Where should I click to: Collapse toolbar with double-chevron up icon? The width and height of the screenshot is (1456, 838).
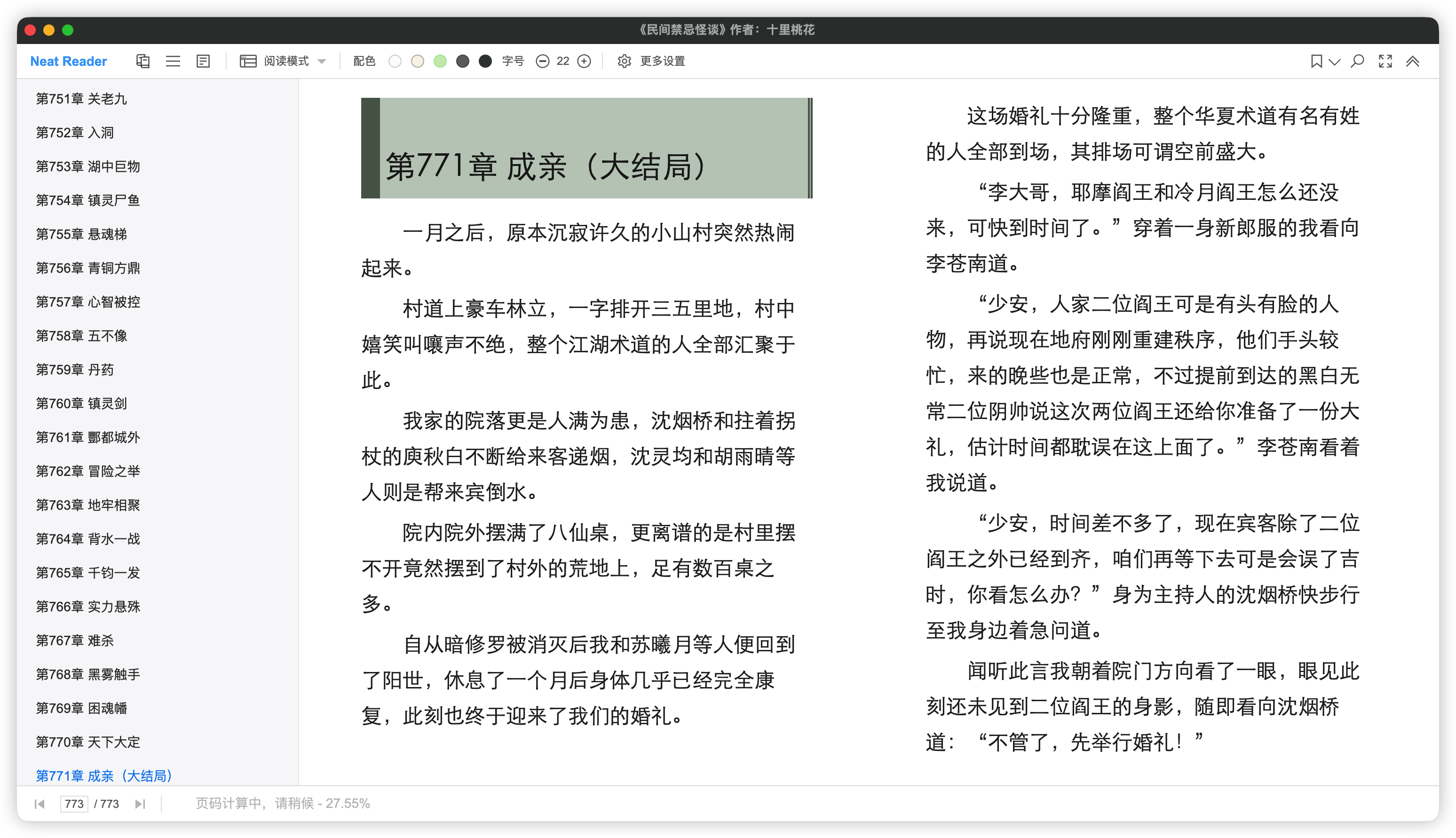point(1412,61)
